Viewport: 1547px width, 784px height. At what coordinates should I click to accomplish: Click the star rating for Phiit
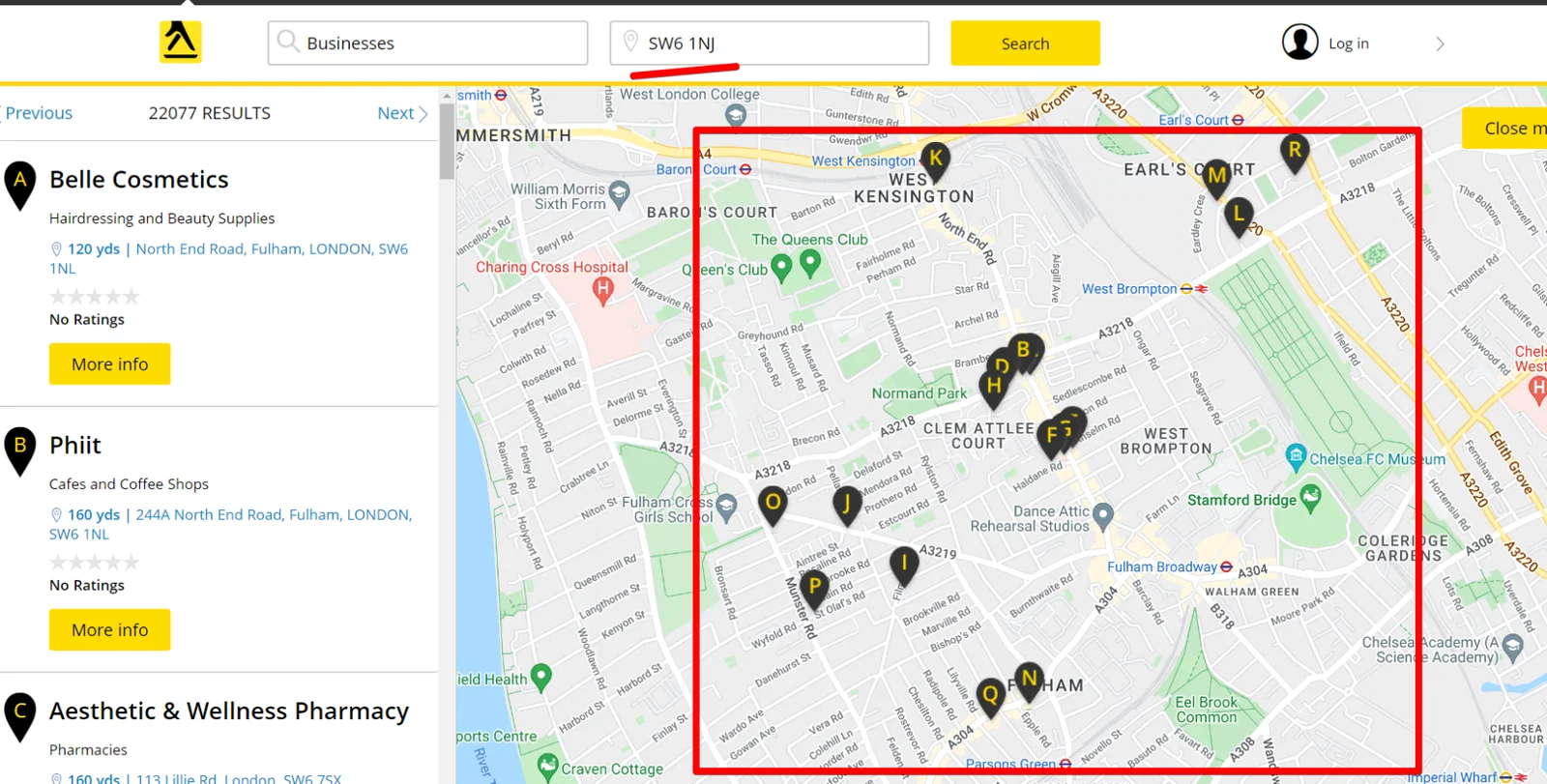pyautogui.click(x=95, y=562)
